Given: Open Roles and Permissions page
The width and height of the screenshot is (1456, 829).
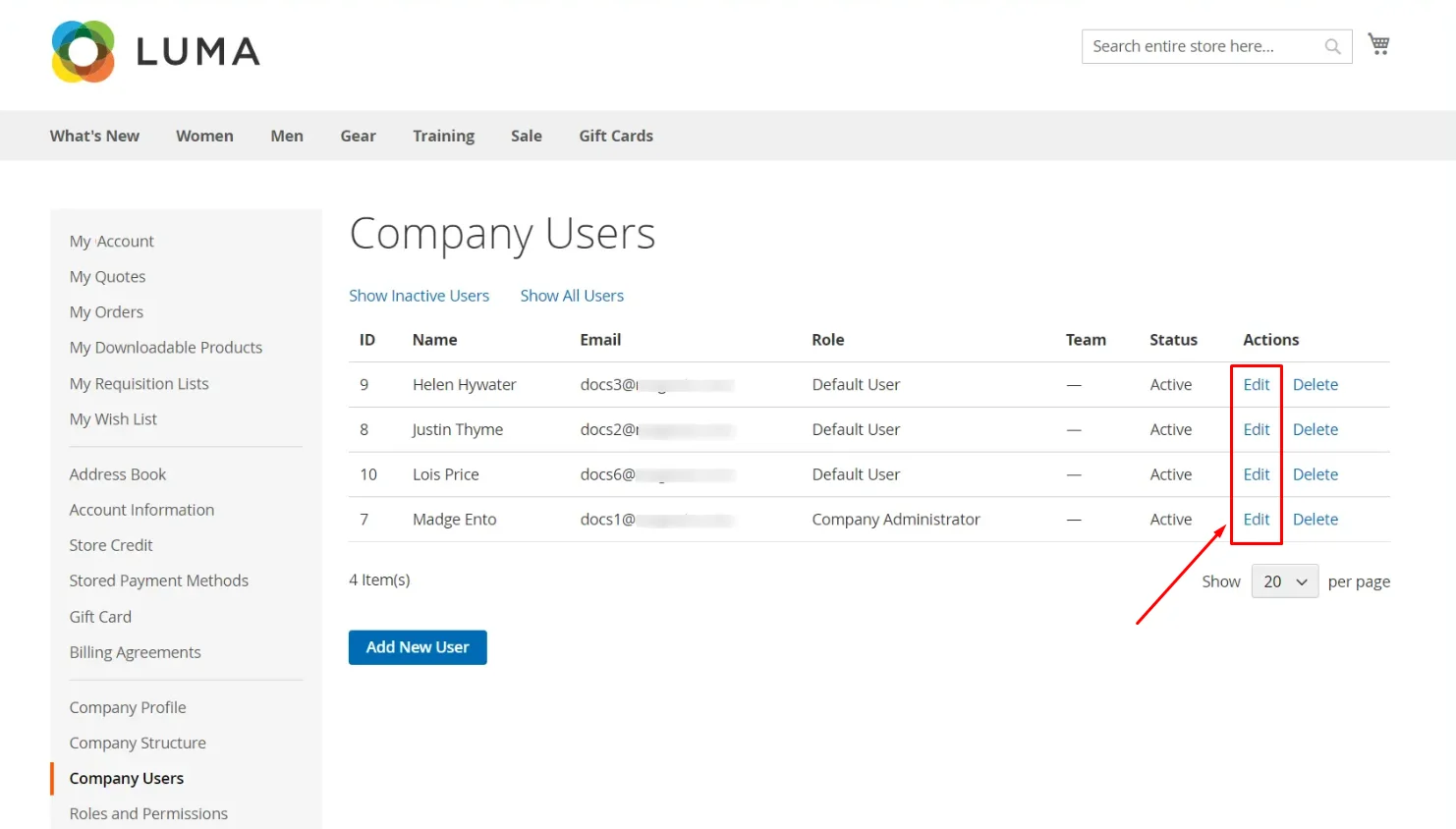Looking at the screenshot, I should click(148, 813).
